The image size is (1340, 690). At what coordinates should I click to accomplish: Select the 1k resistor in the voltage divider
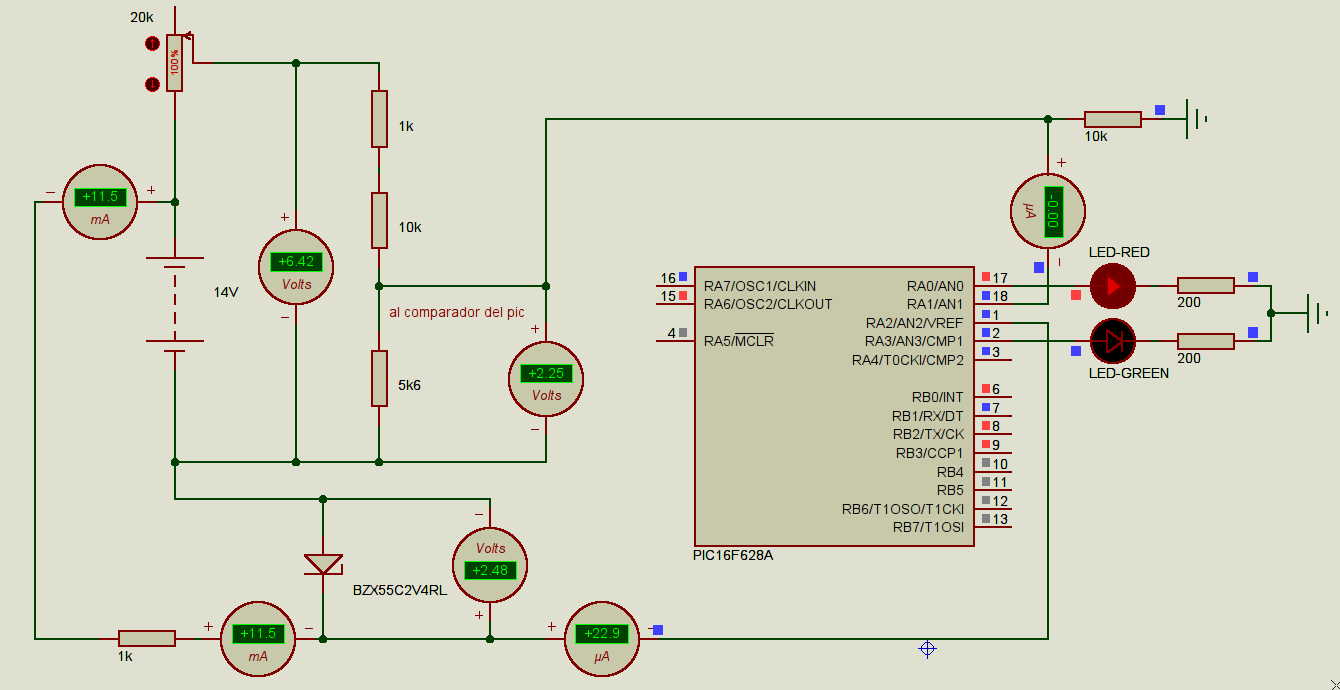(x=379, y=118)
